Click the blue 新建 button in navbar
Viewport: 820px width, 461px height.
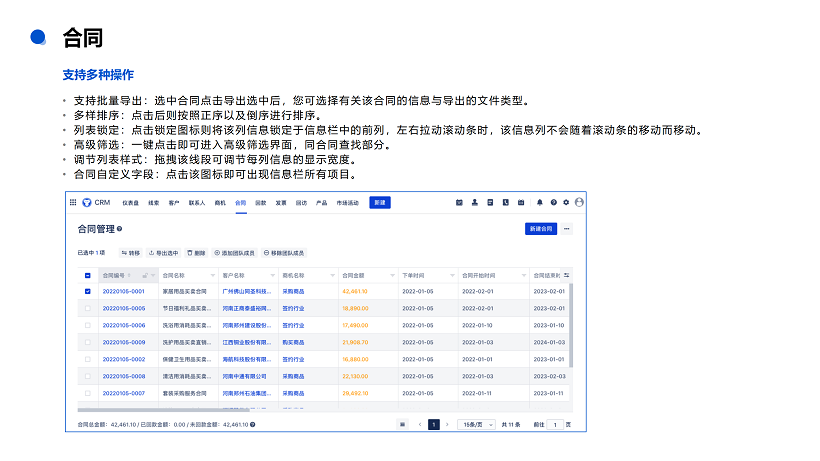pyautogui.click(x=380, y=202)
